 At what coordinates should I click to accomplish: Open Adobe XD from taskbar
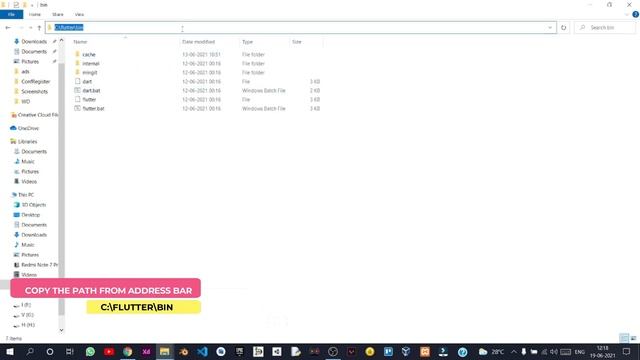tap(146, 351)
